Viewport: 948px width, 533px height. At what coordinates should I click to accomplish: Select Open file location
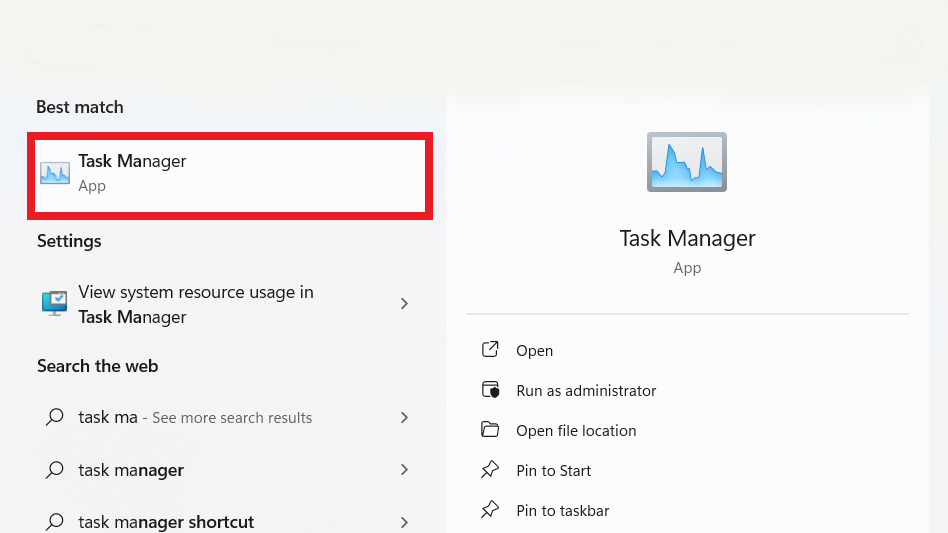click(576, 430)
